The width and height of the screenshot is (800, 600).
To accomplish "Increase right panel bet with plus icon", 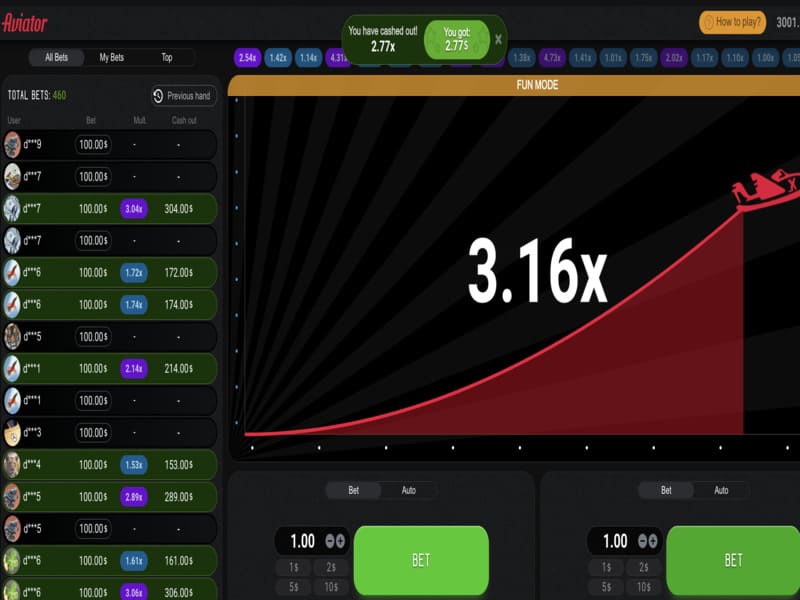I will tap(653, 541).
